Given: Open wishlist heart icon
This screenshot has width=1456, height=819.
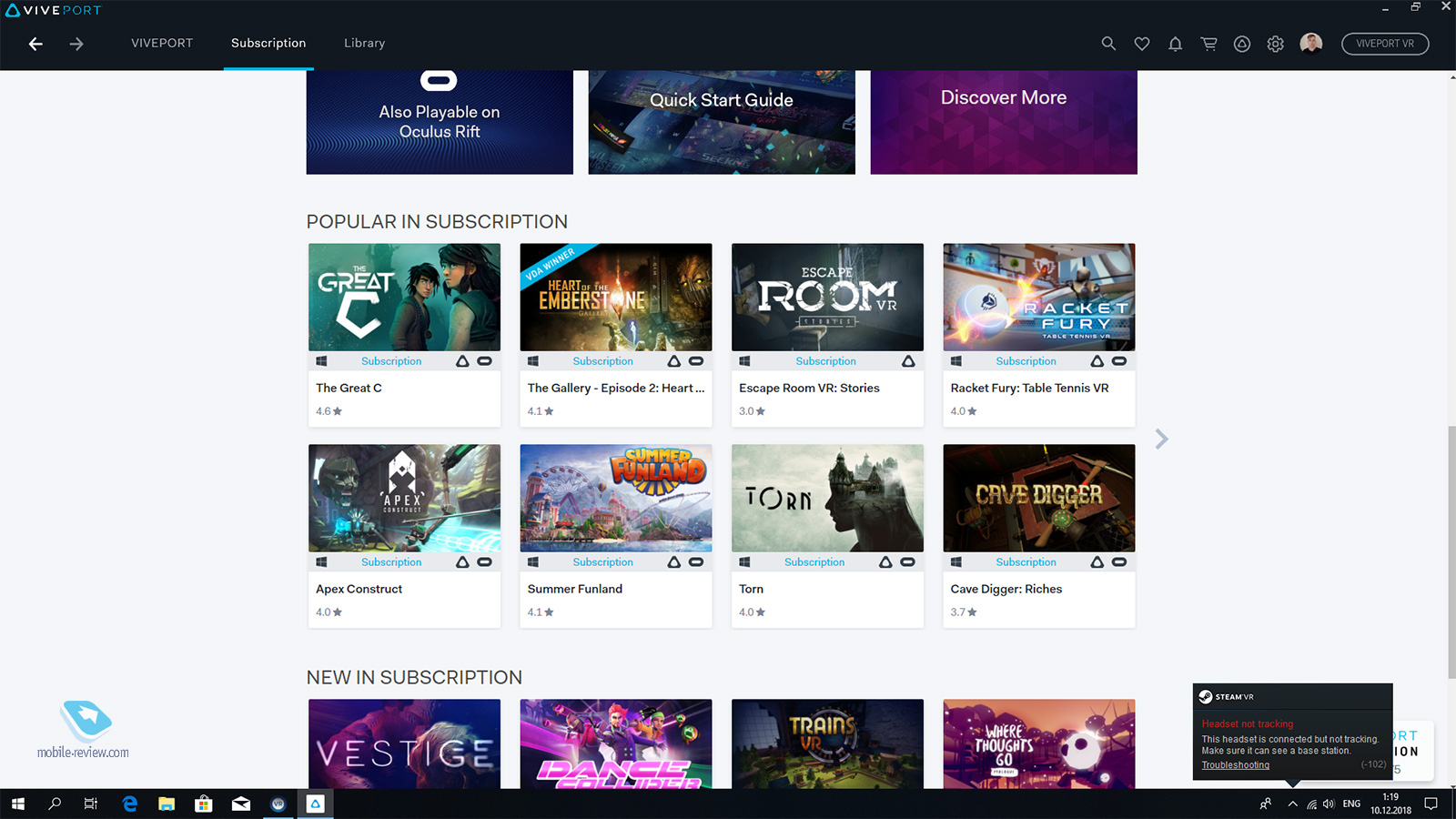Looking at the screenshot, I should tap(1142, 44).
